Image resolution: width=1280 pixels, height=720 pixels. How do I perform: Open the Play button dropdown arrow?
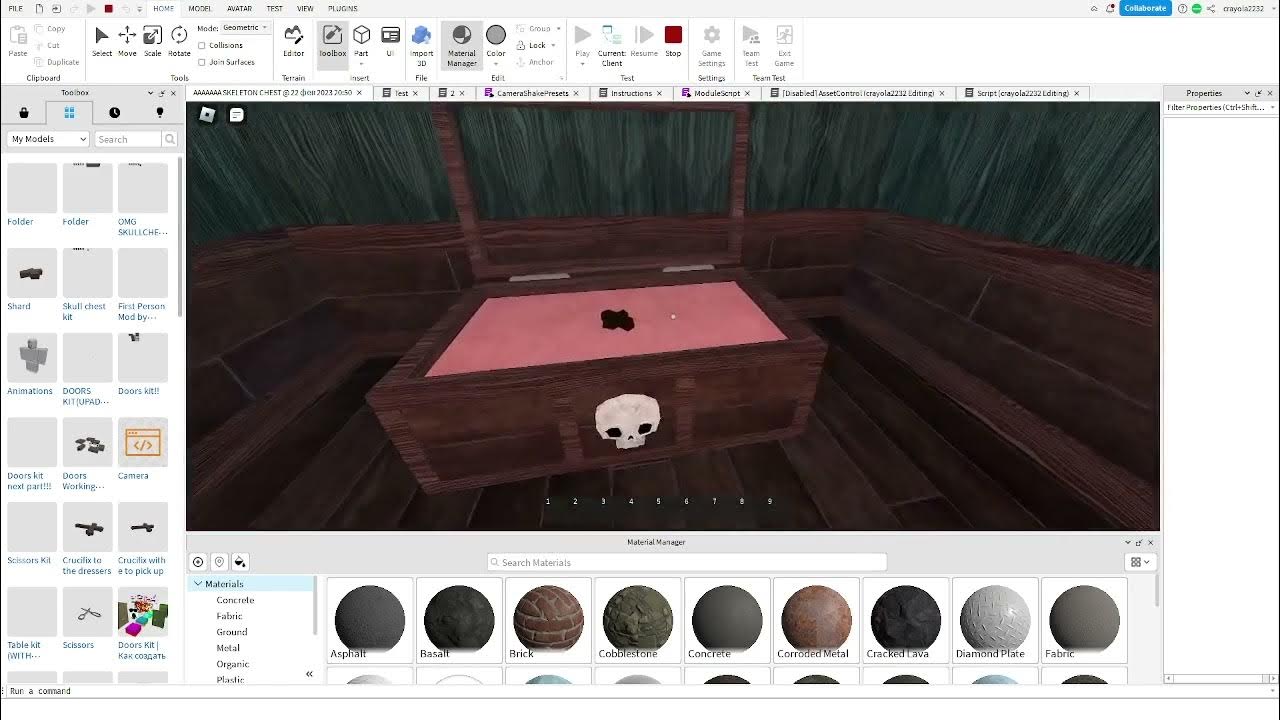coord(582,64)
